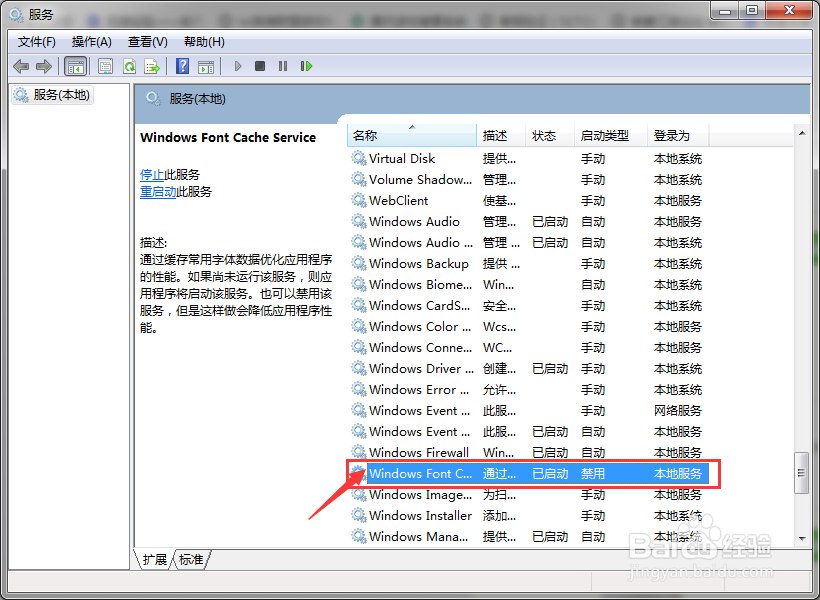Image resolution: width=820 pixels, height=600 pixels.
Task: Open the 操作(A) menu
Action: [x=92, y=42]
